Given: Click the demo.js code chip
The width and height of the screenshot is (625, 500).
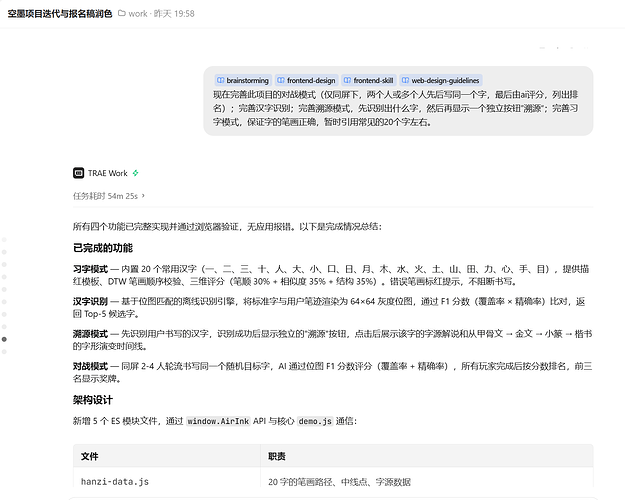Looking at the screenshot, I should click(315, 421).
